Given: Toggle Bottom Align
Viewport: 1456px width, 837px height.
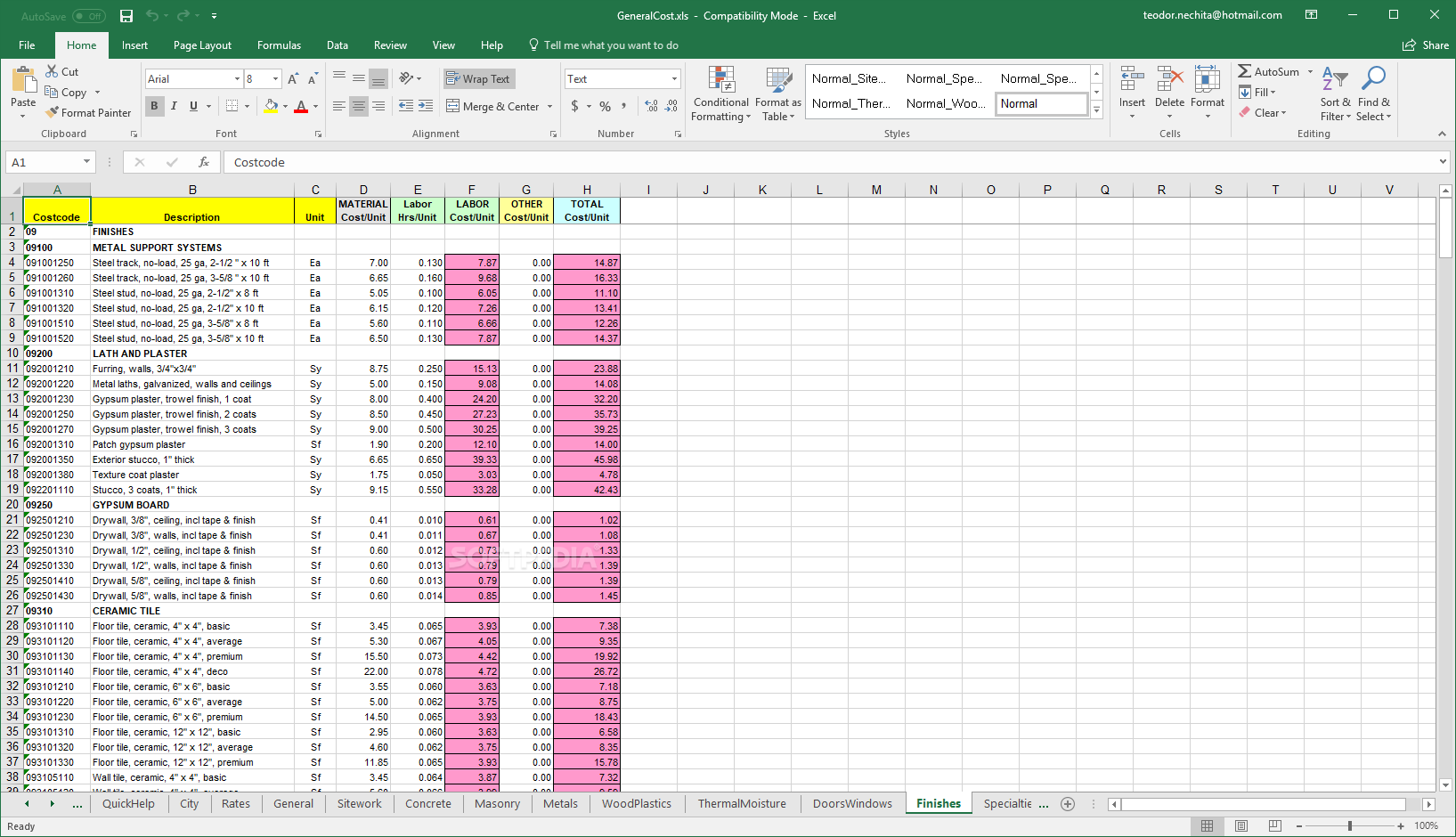Looking at the screenshot, I should (378, 78).
